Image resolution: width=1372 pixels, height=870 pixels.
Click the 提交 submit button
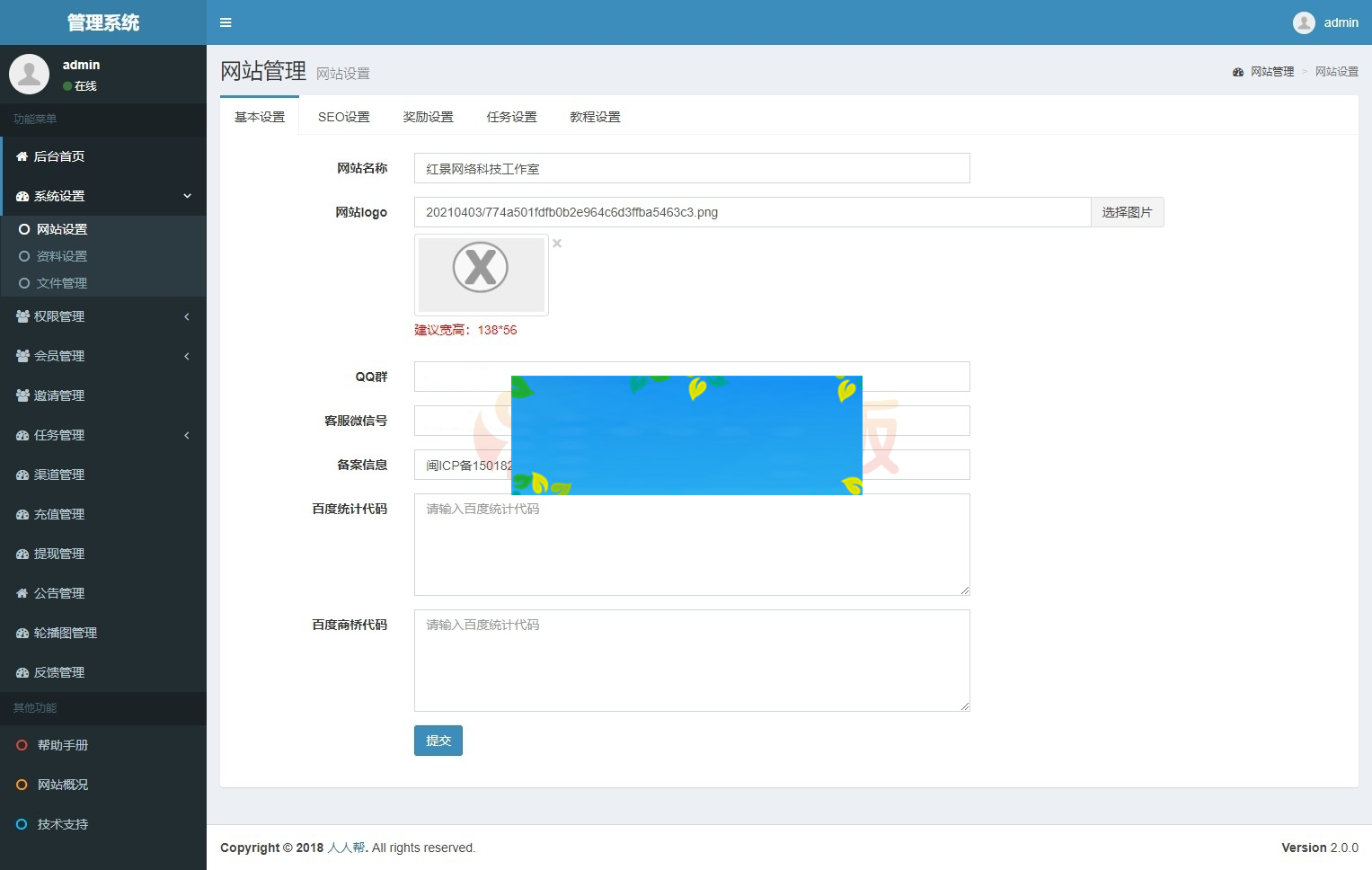[438, 741]
